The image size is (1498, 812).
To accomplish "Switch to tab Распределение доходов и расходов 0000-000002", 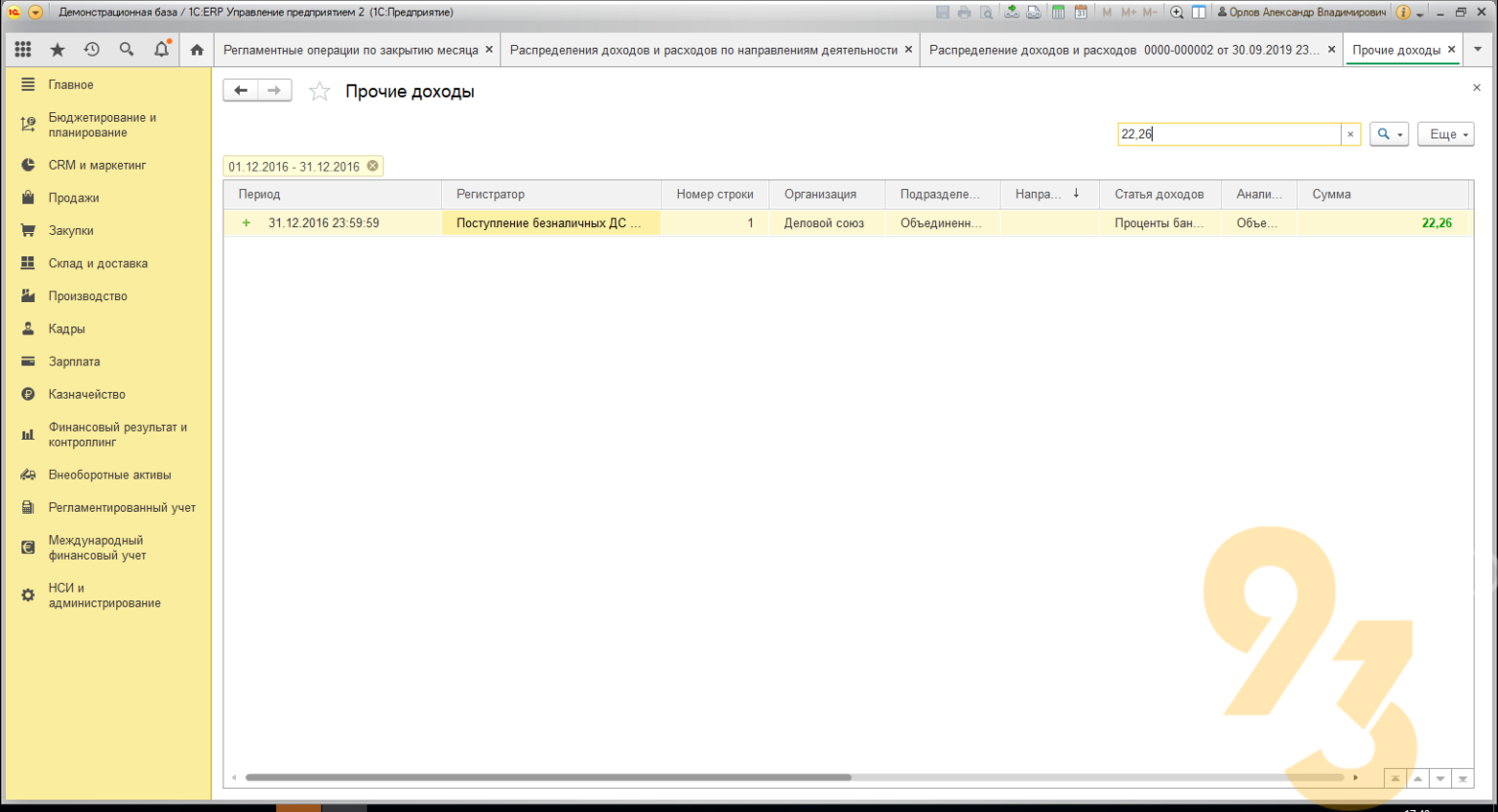I will click(x=1123, y=50).
